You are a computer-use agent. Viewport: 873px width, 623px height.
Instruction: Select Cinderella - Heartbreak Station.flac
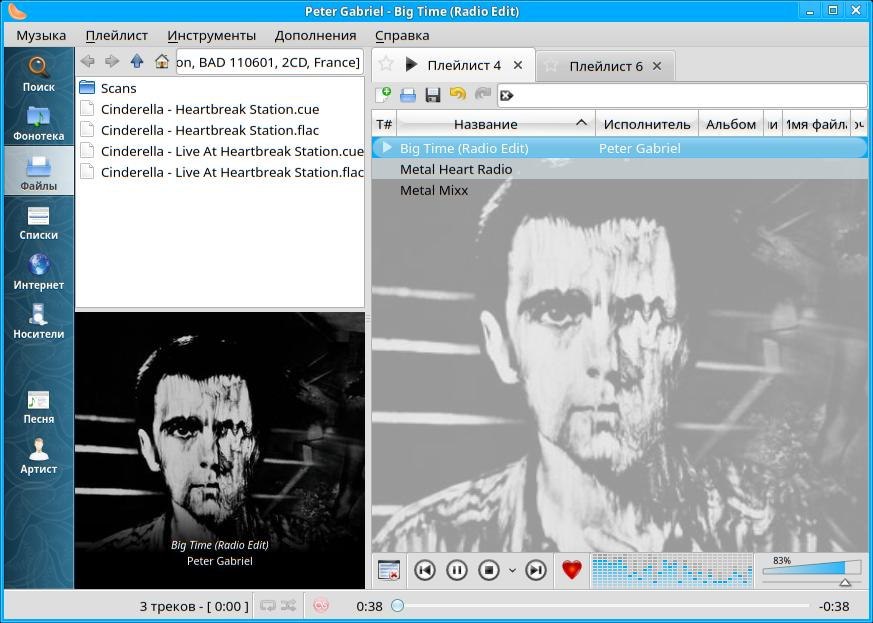(x=220, y=130)
